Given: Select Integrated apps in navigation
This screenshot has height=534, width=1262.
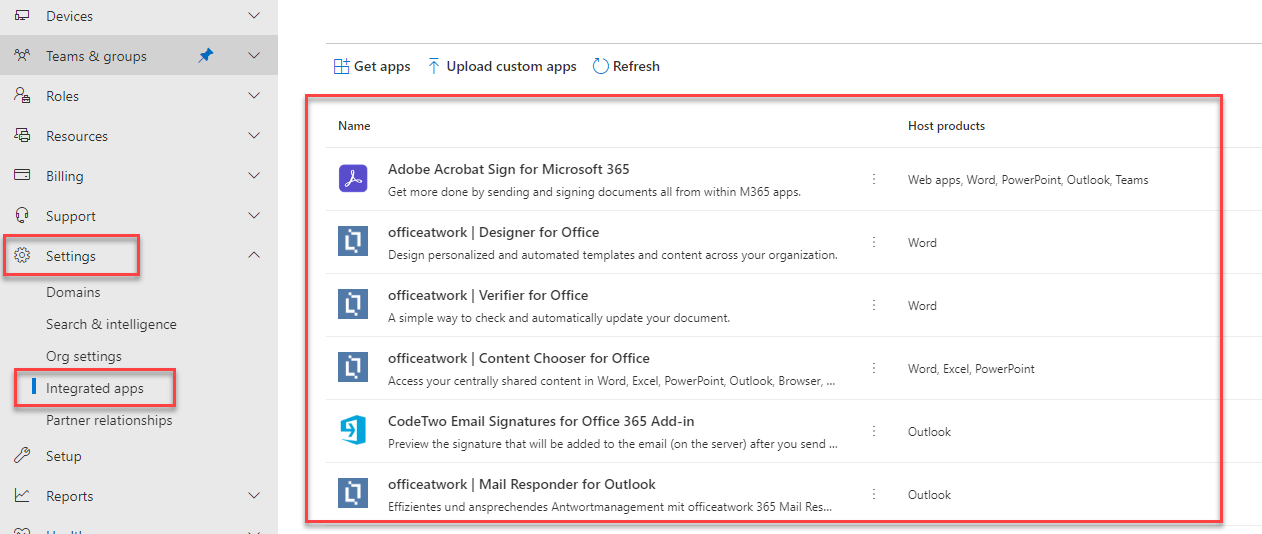Looking at the screenshot, I should [95, 388].
